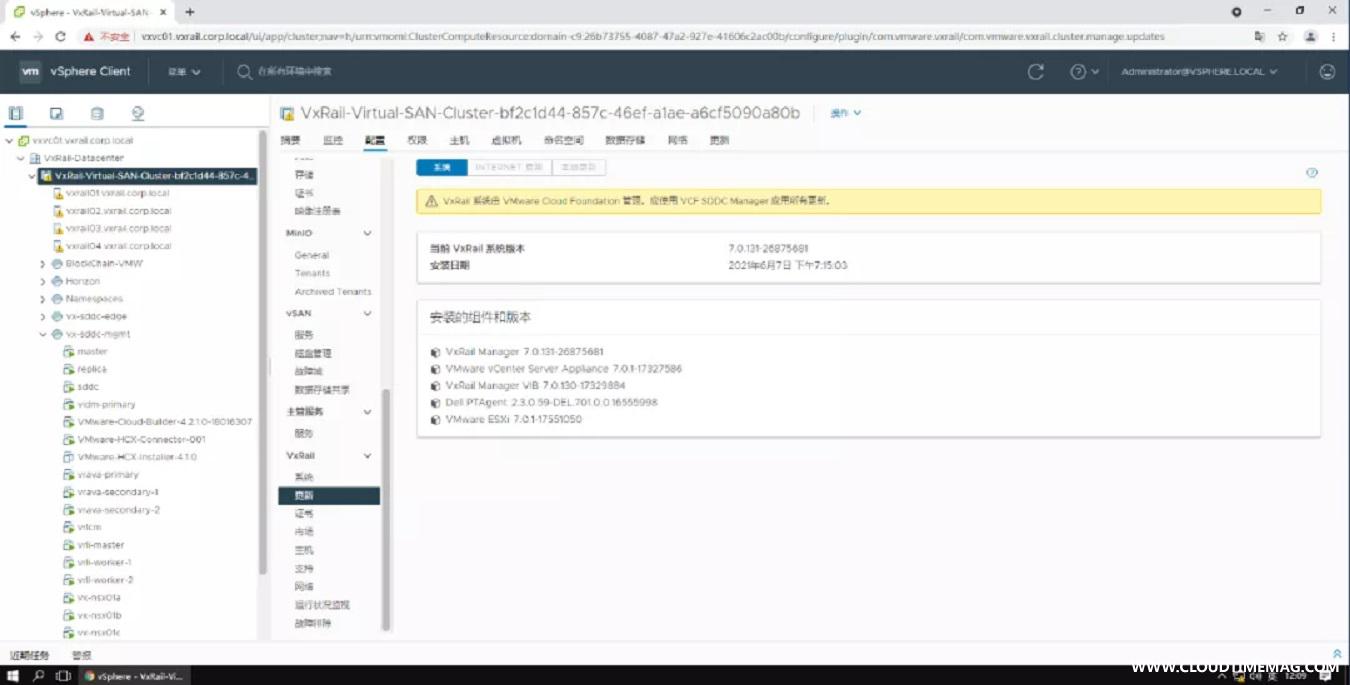
Task: Open the Hosts and Clusters inventory view
Action: (x=15, y=114)
